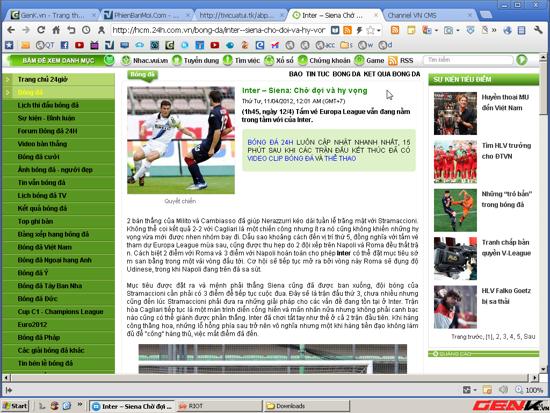Reload the page with the refresh icon
This screenshot has width=550, height=413.
click(41, 30)
